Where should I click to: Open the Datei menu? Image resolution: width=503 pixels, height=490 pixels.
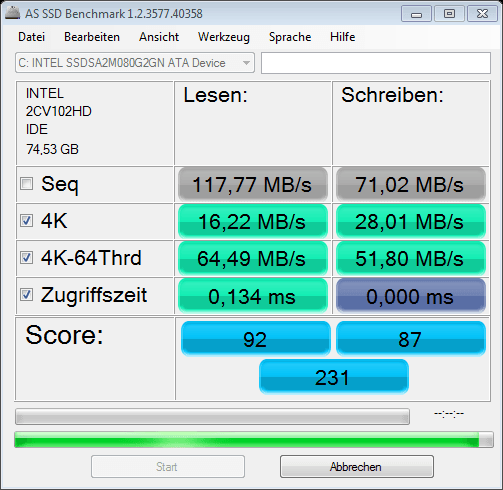pyautogui.click(x=31, y=37)
